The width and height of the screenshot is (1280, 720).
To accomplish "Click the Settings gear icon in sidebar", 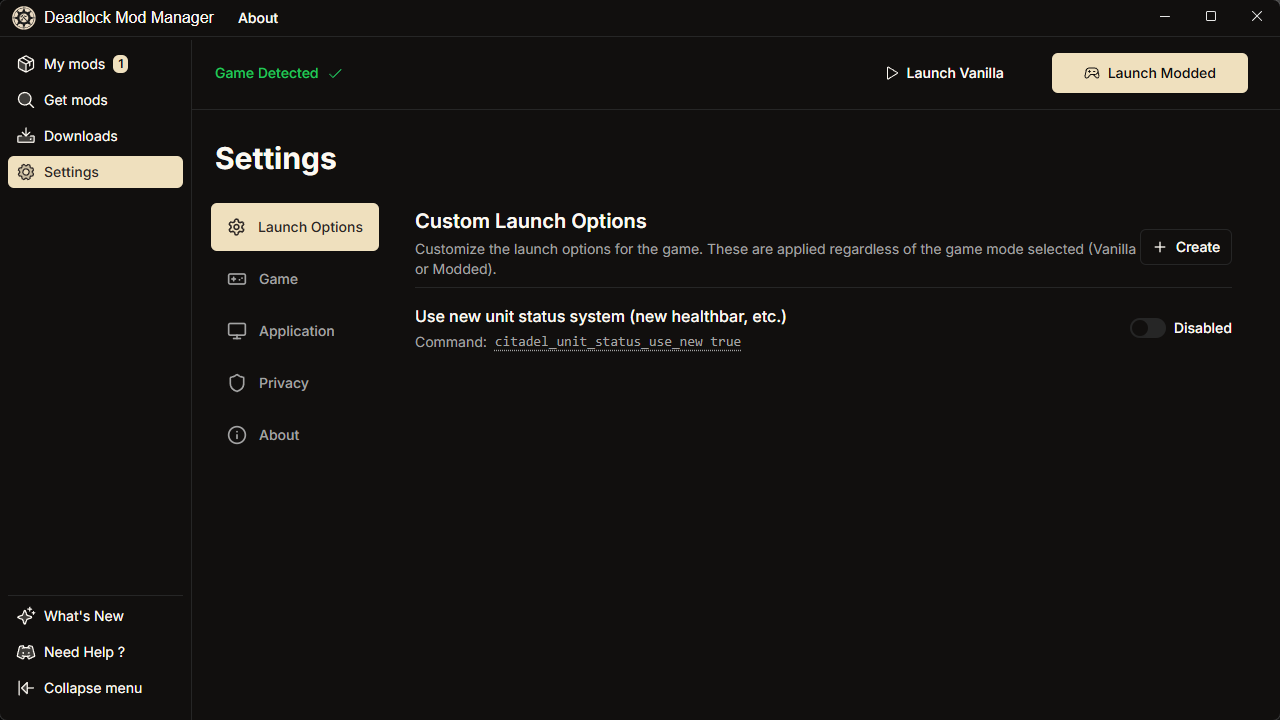I will [25, 171].
